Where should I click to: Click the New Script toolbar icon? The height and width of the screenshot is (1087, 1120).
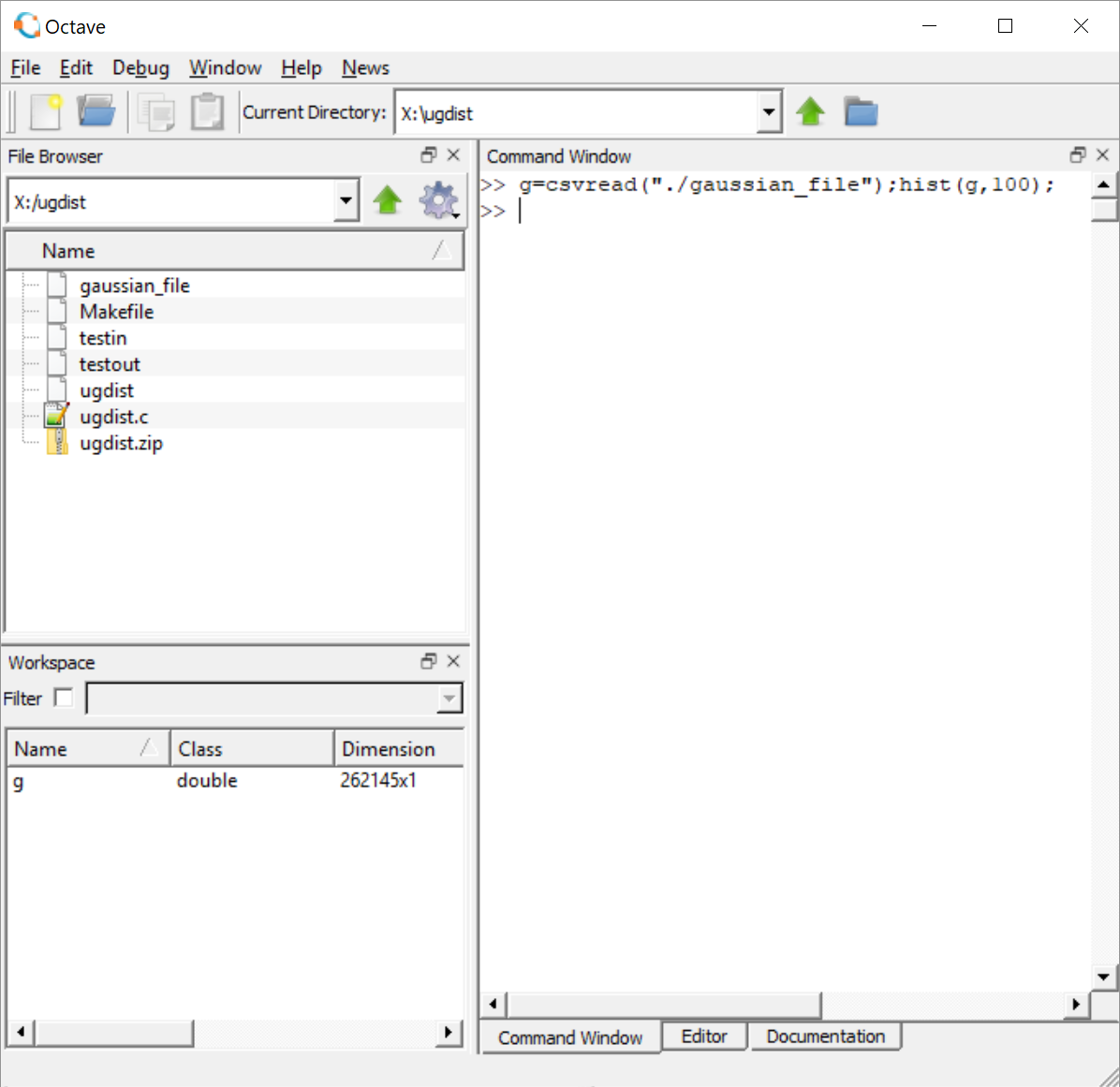45,111
